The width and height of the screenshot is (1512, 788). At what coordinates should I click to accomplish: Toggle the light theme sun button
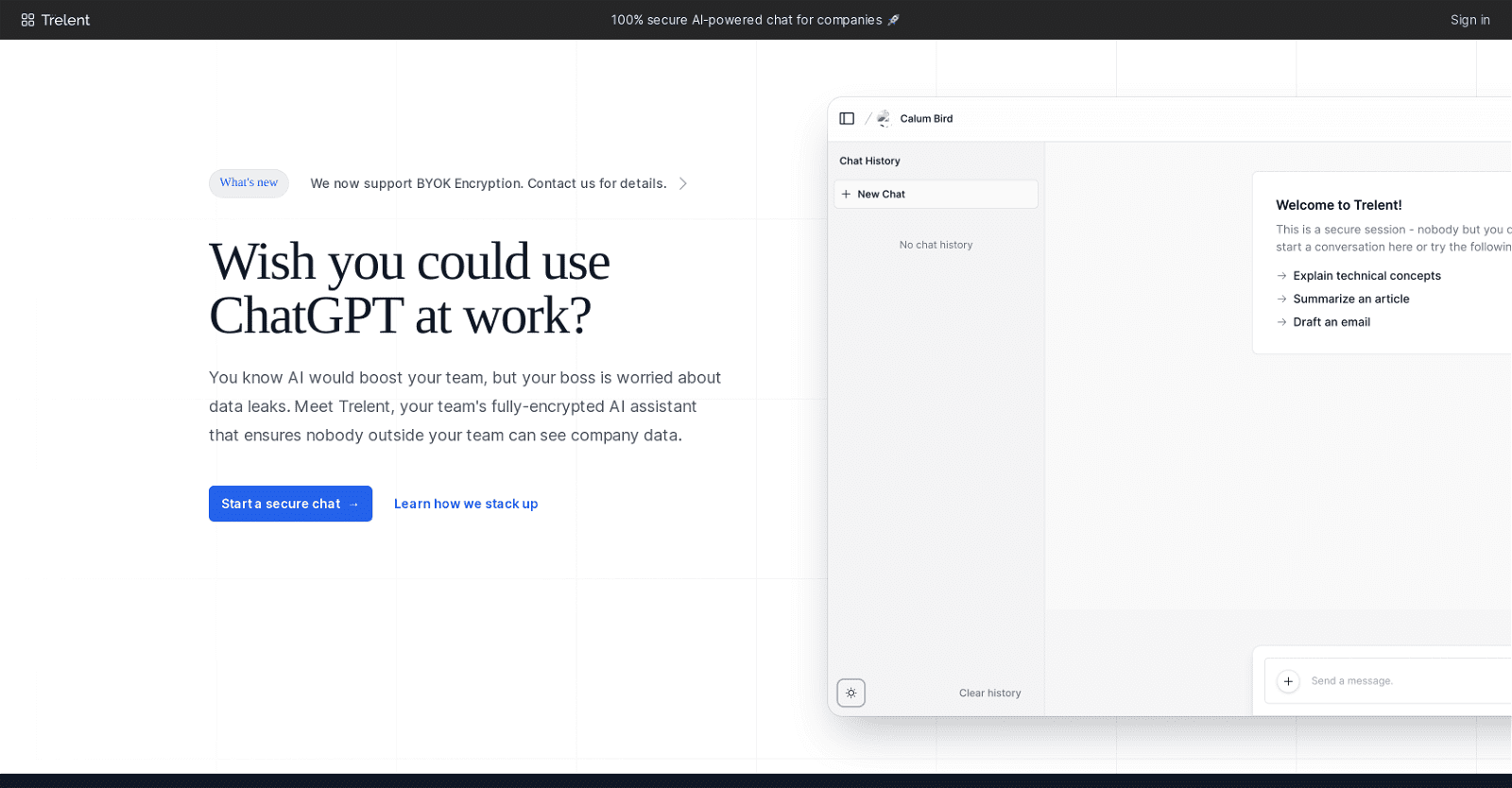[851, 693]
